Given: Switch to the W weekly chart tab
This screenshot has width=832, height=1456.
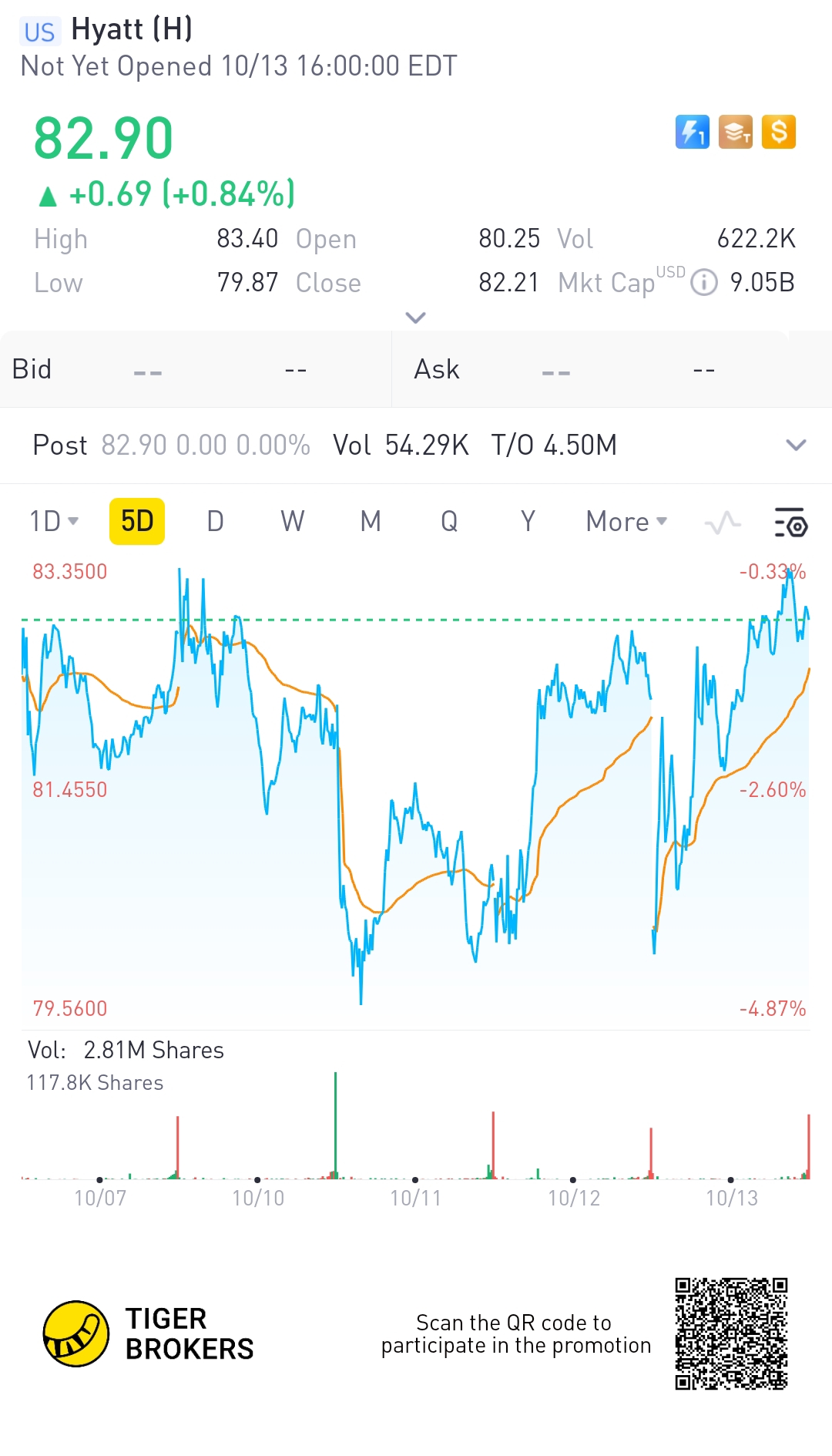Looking at the screenshot, I should point(292,522).
